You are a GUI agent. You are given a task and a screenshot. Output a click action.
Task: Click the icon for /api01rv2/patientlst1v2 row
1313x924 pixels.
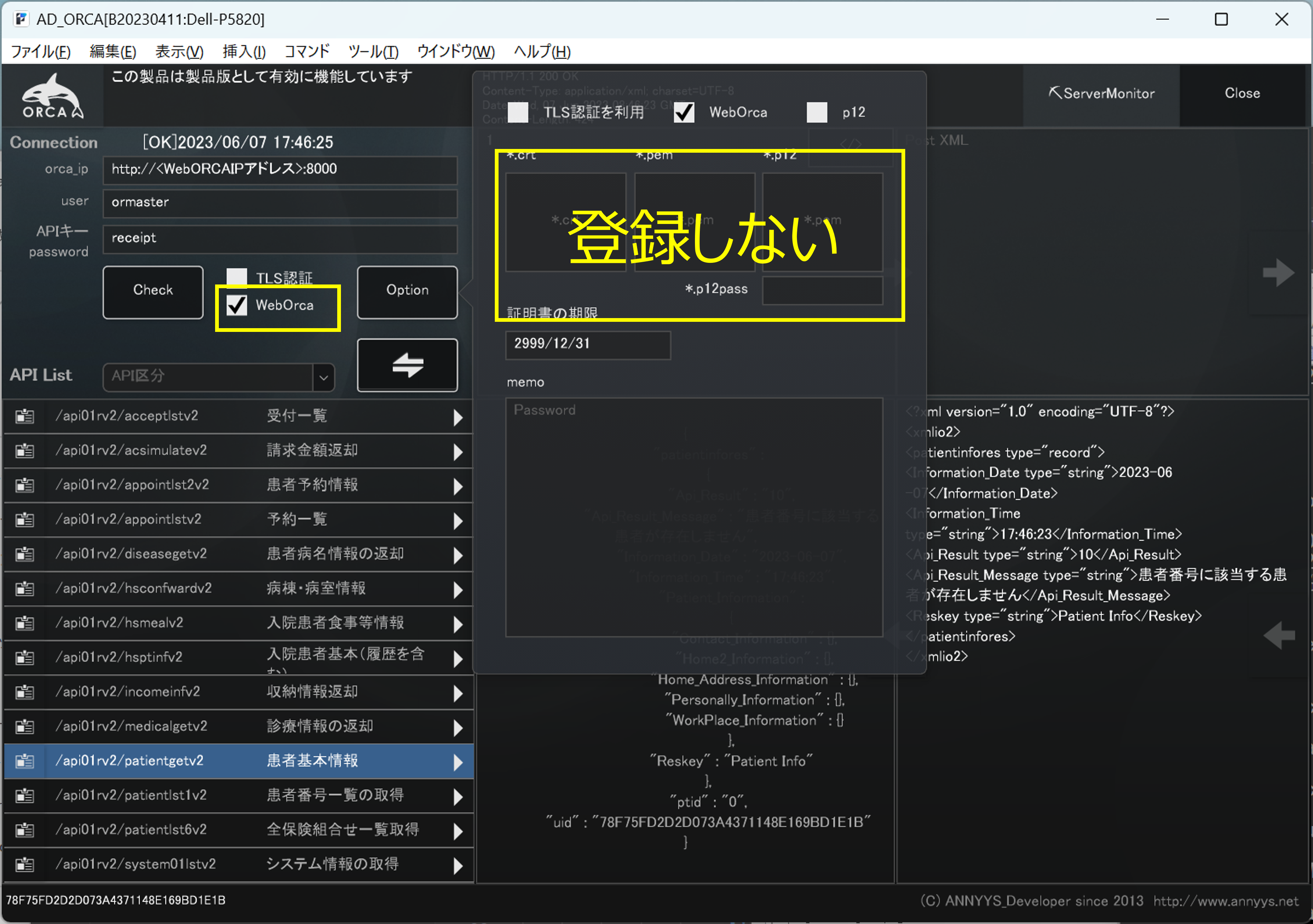click(x=25, y=795)
